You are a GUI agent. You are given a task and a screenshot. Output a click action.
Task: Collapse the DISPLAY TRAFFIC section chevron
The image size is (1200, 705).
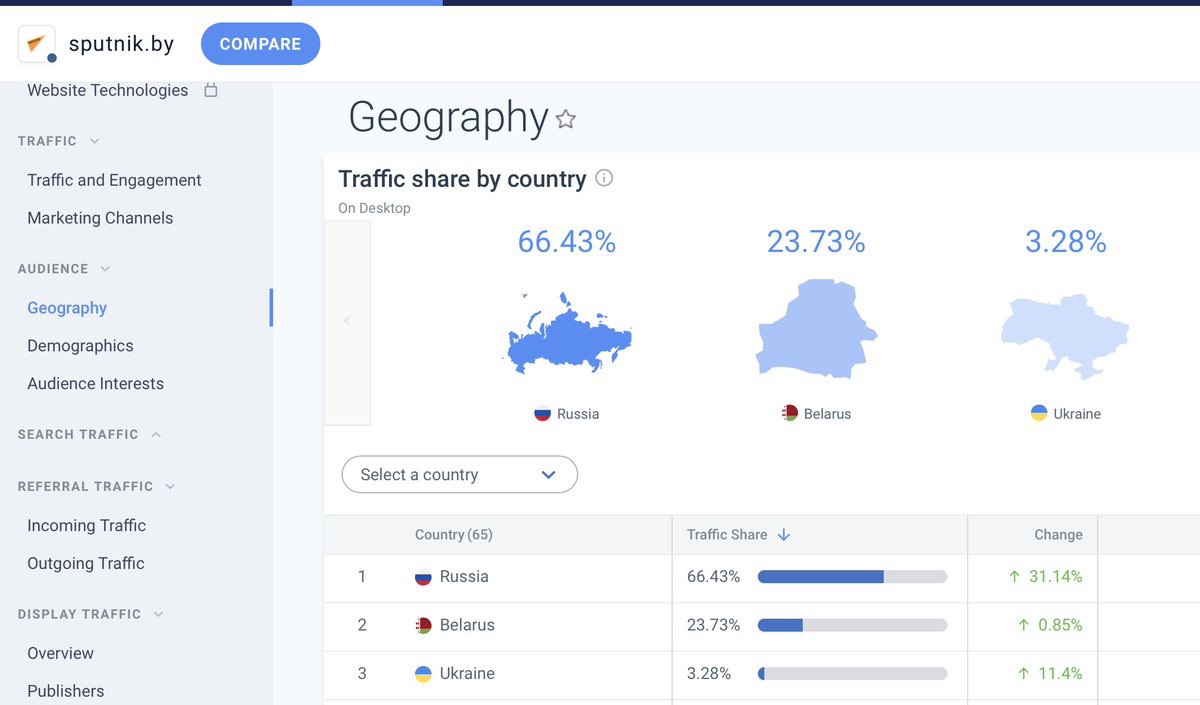tap(158, 614)
